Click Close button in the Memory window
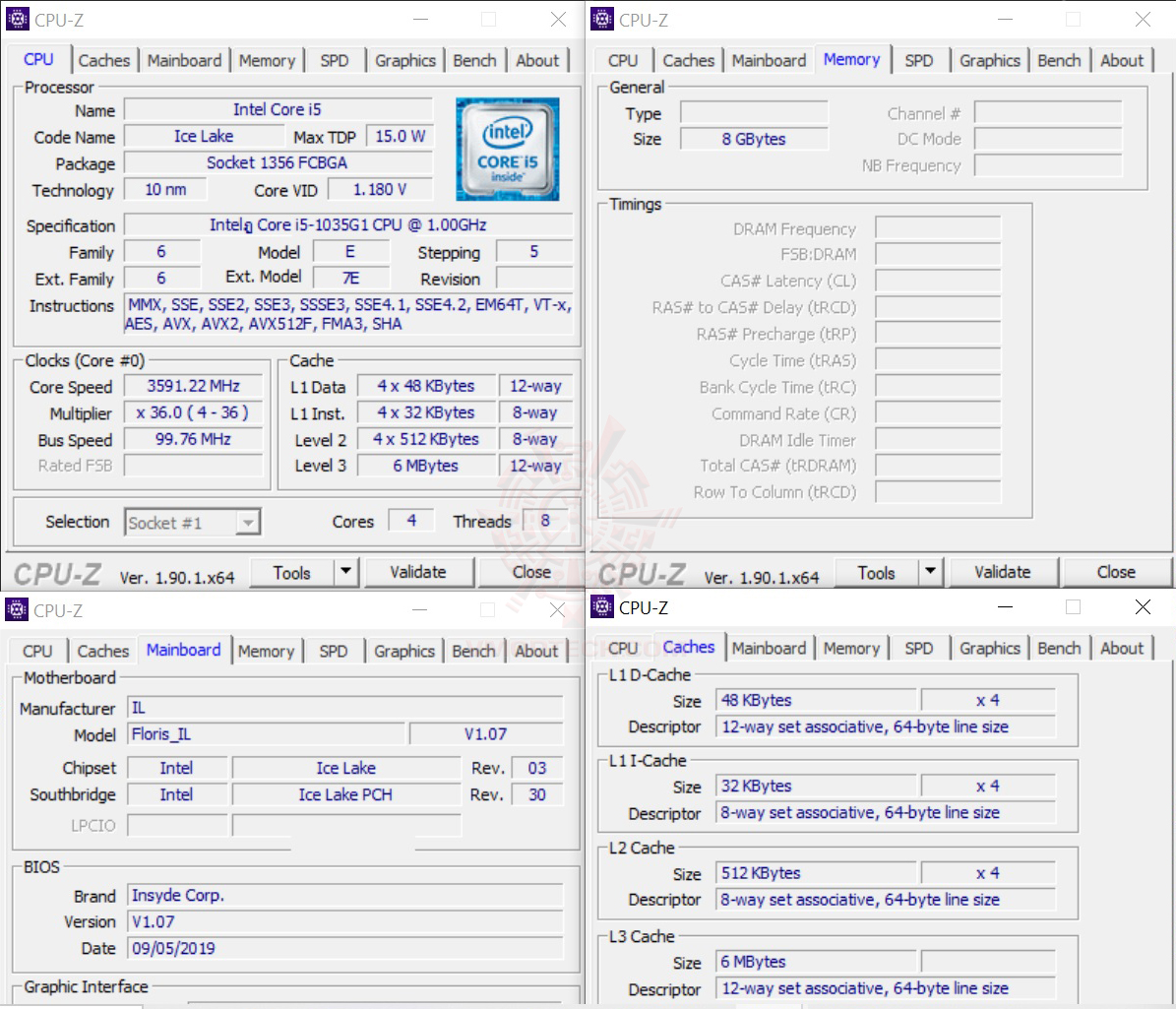The width and height of the screenshot is (1176, 1009). (1116, 572)
